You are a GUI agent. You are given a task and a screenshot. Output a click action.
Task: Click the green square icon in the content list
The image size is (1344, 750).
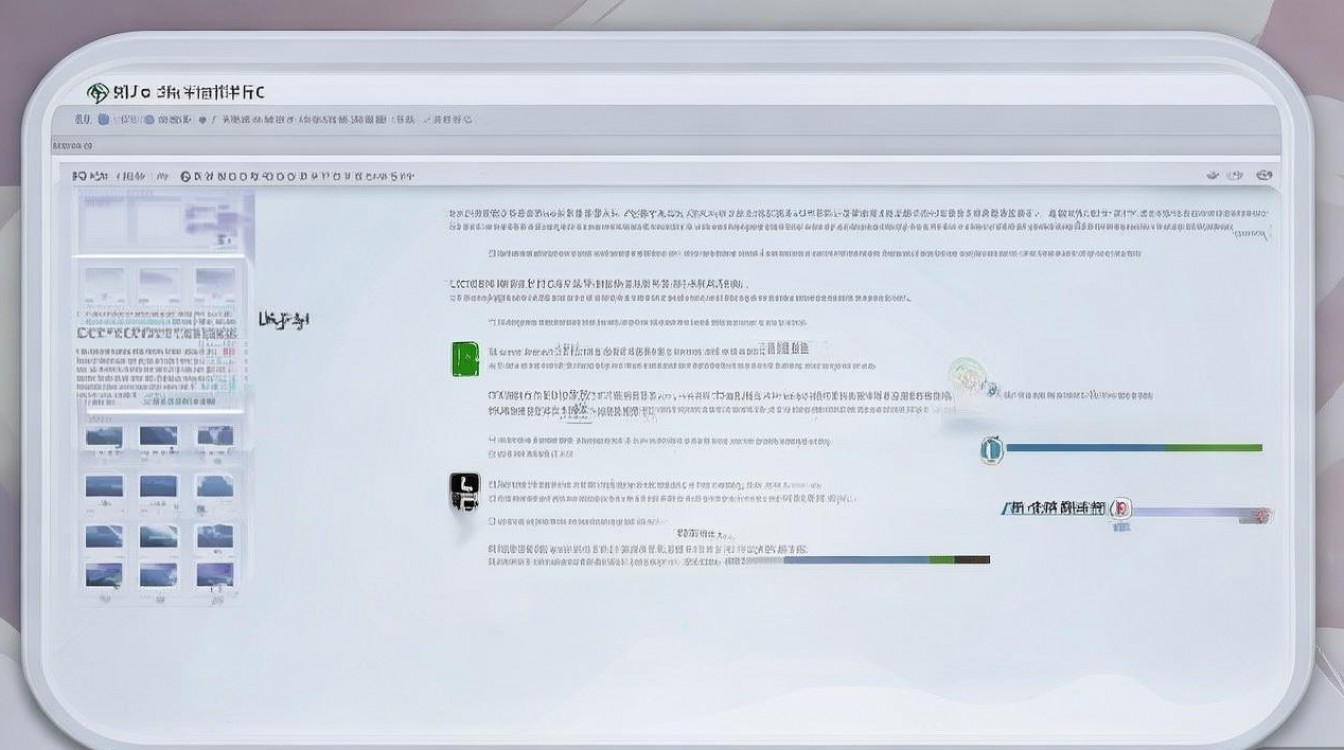point(465,358)
